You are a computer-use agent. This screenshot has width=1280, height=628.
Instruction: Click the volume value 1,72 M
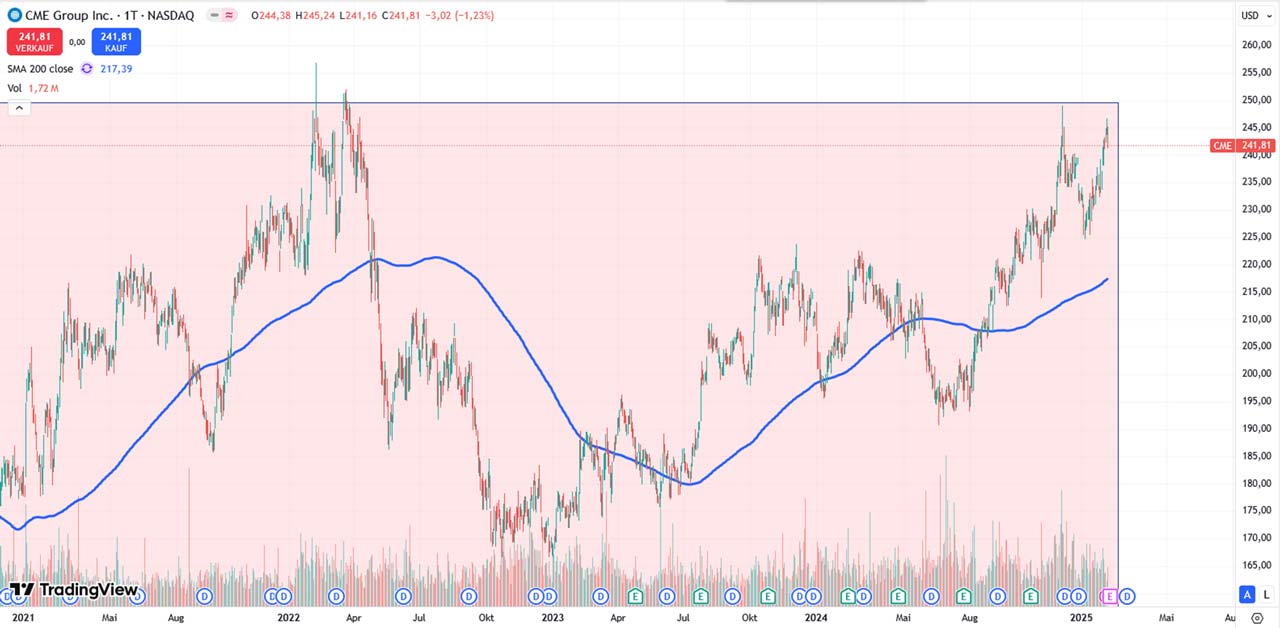(43, 89)
